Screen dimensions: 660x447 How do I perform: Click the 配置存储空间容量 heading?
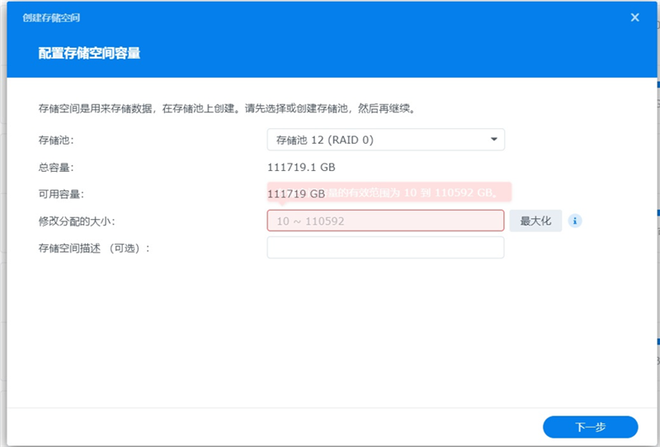click(x=89, y=52)
